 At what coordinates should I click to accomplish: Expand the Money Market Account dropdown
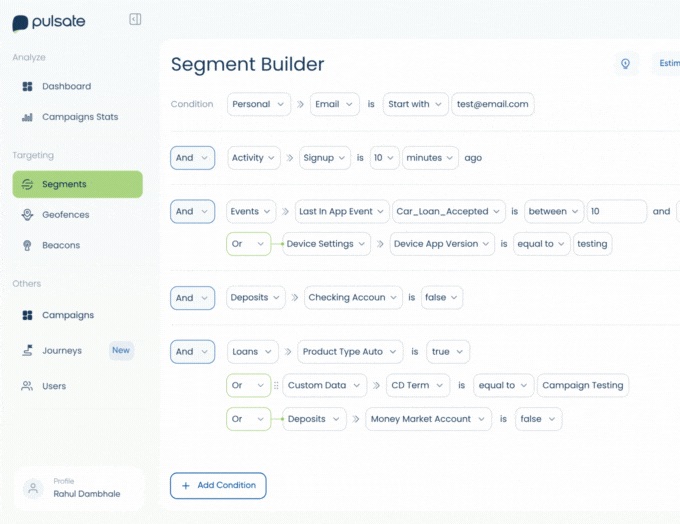pos(428,419)
